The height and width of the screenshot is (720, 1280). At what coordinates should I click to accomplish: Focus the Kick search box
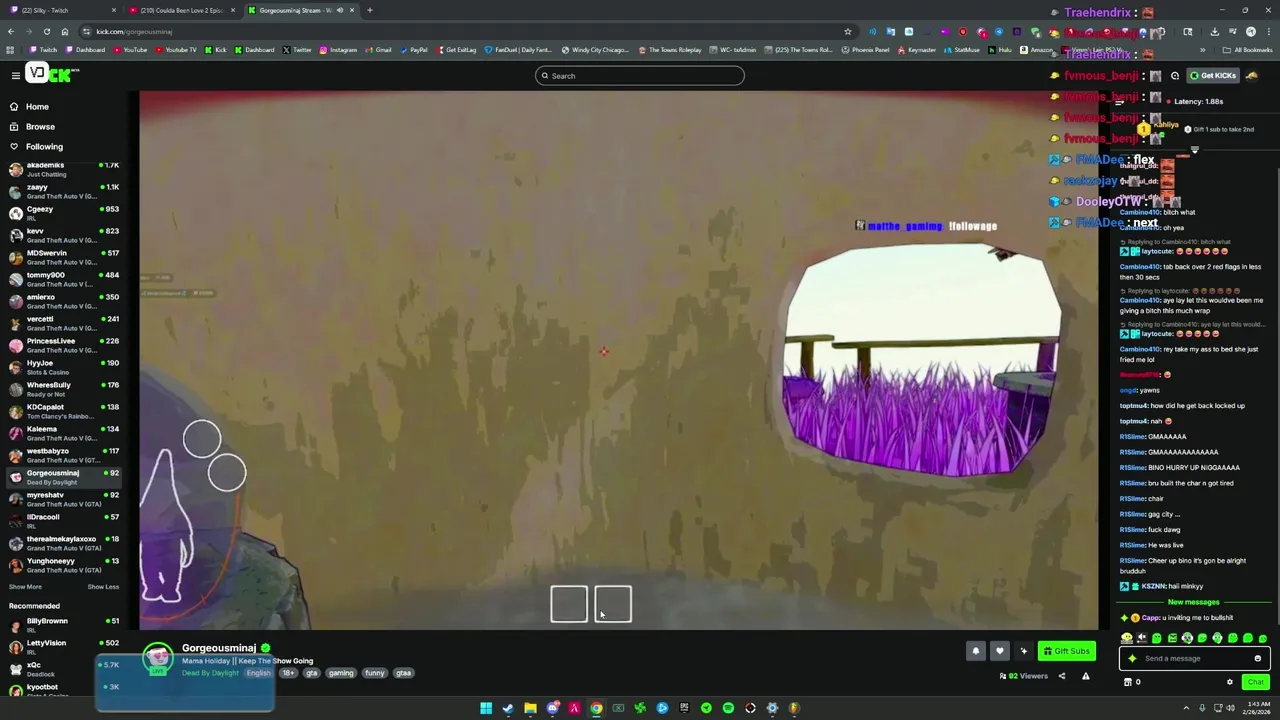point(640,75)
